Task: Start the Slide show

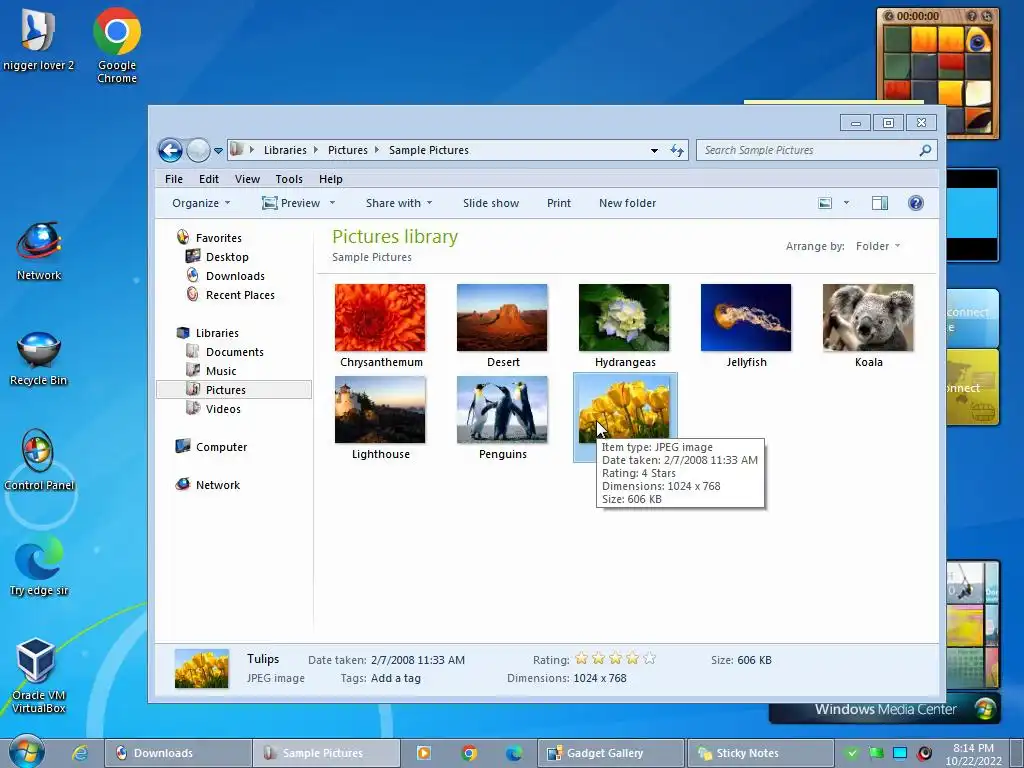Action: (x=491, y=203)
